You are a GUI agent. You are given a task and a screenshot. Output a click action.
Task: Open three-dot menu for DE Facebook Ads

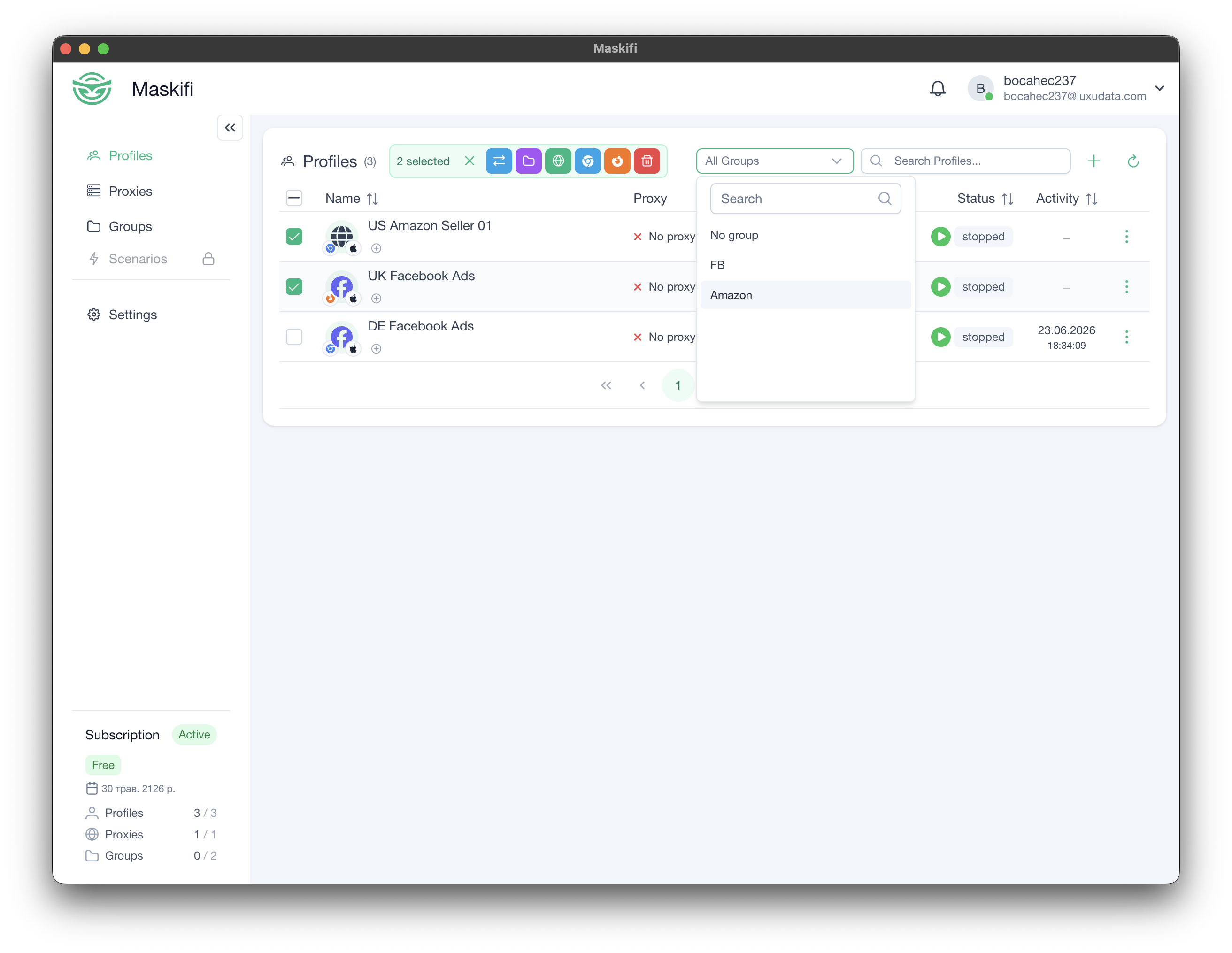[1126, 337]
